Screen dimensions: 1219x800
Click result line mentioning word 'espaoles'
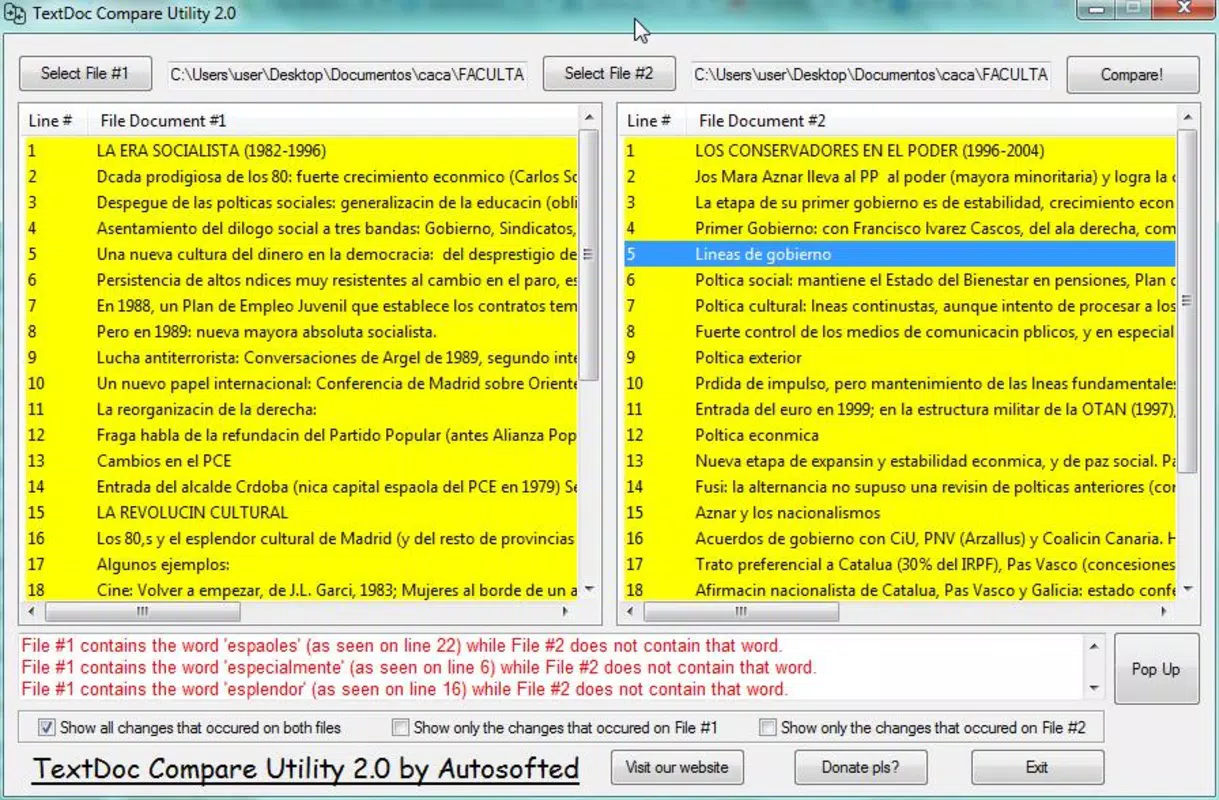tap(401, 646)
